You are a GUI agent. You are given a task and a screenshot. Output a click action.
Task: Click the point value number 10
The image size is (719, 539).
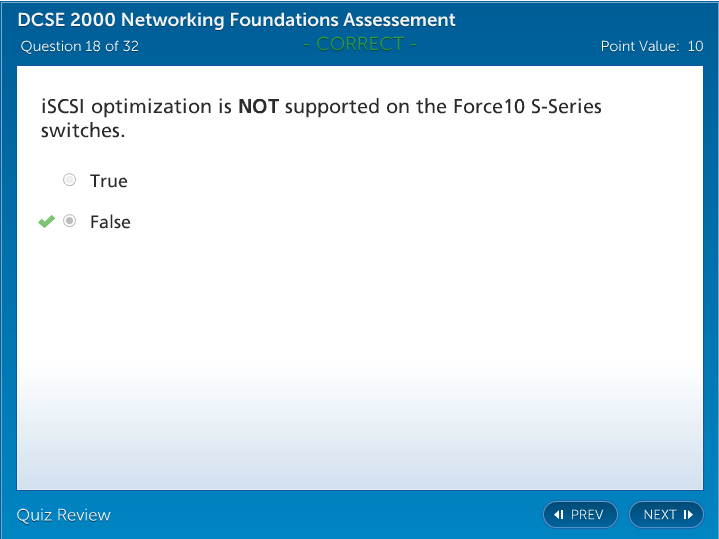click(695, 46)
